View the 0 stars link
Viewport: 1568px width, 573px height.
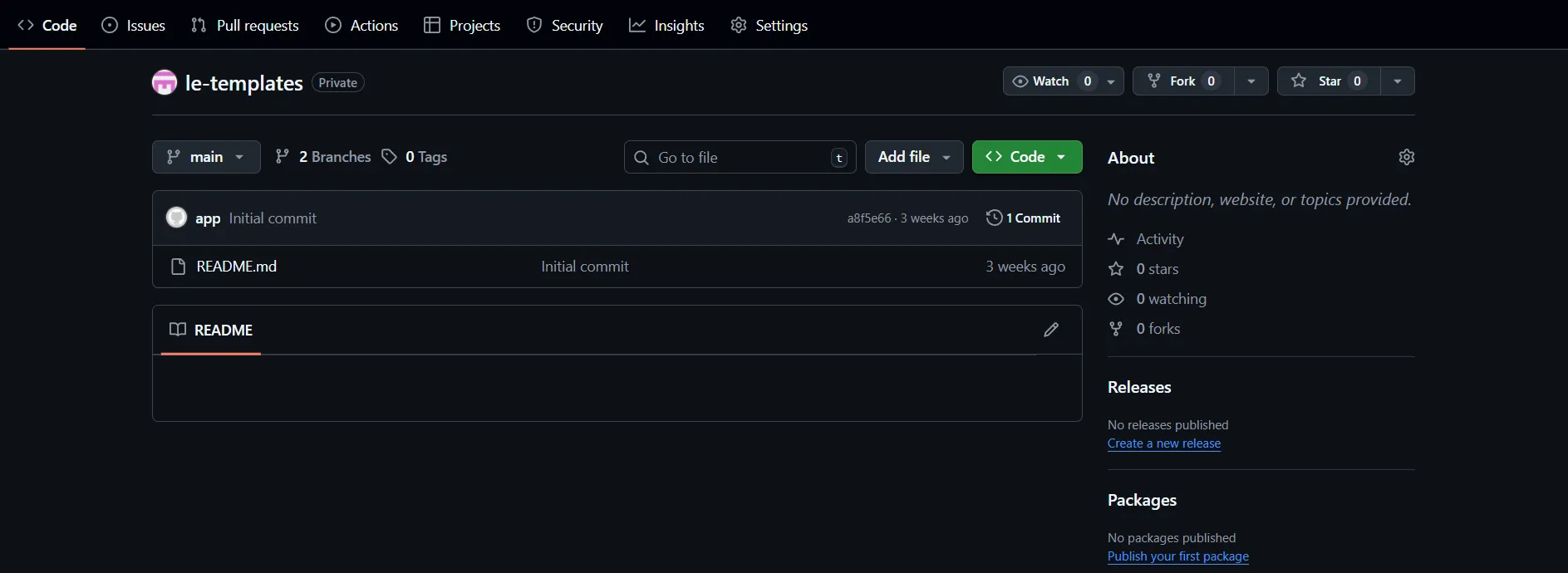(1143, 269)
